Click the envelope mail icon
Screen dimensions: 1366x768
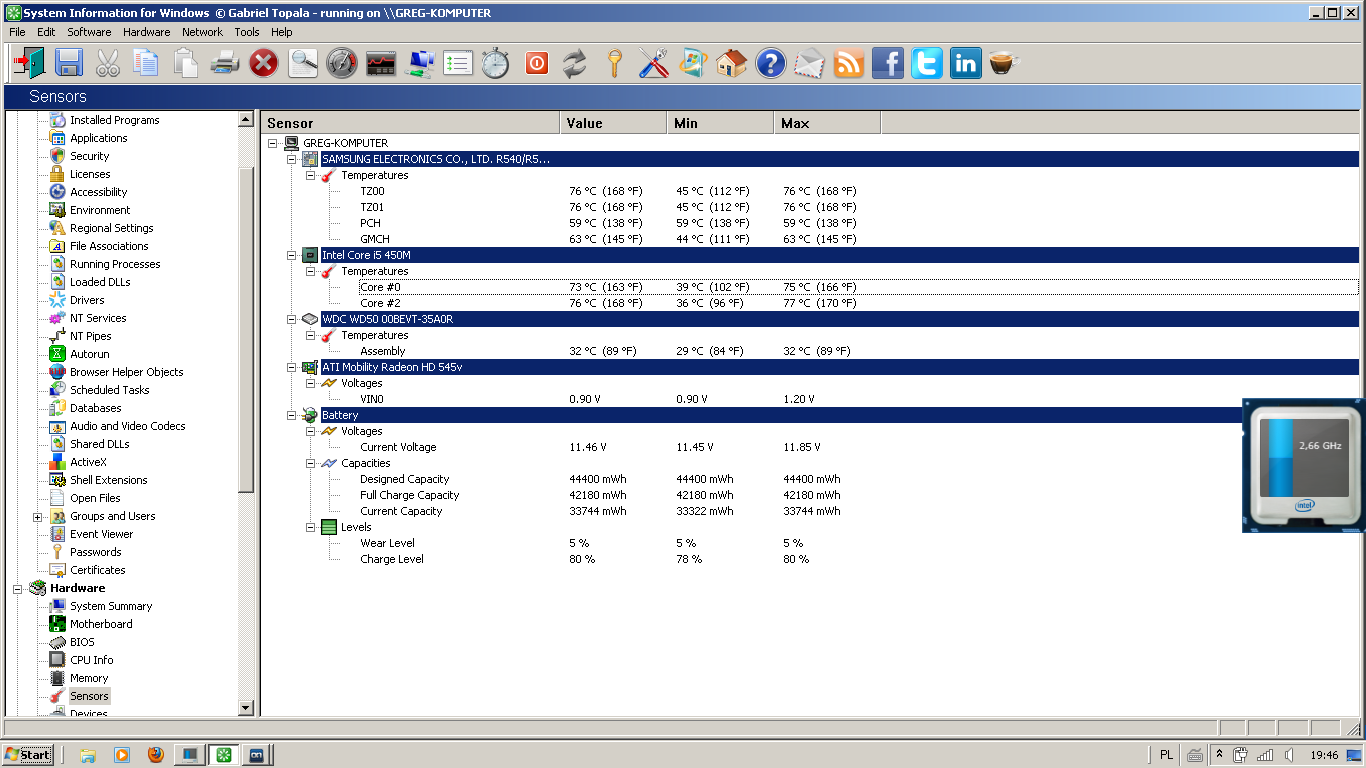click(810, 64)
